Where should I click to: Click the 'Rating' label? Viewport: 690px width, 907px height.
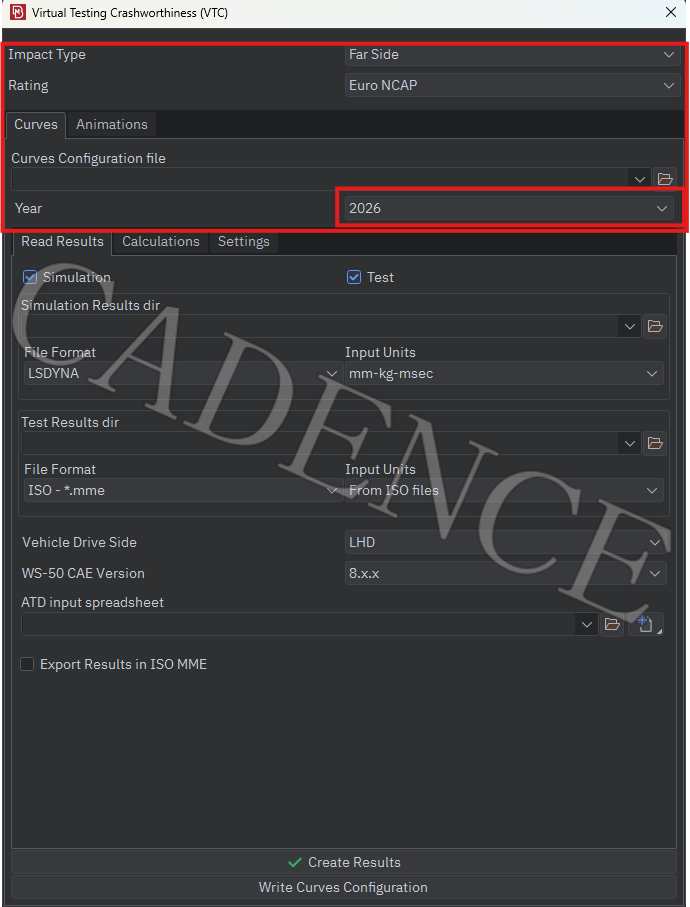point(28,86)
